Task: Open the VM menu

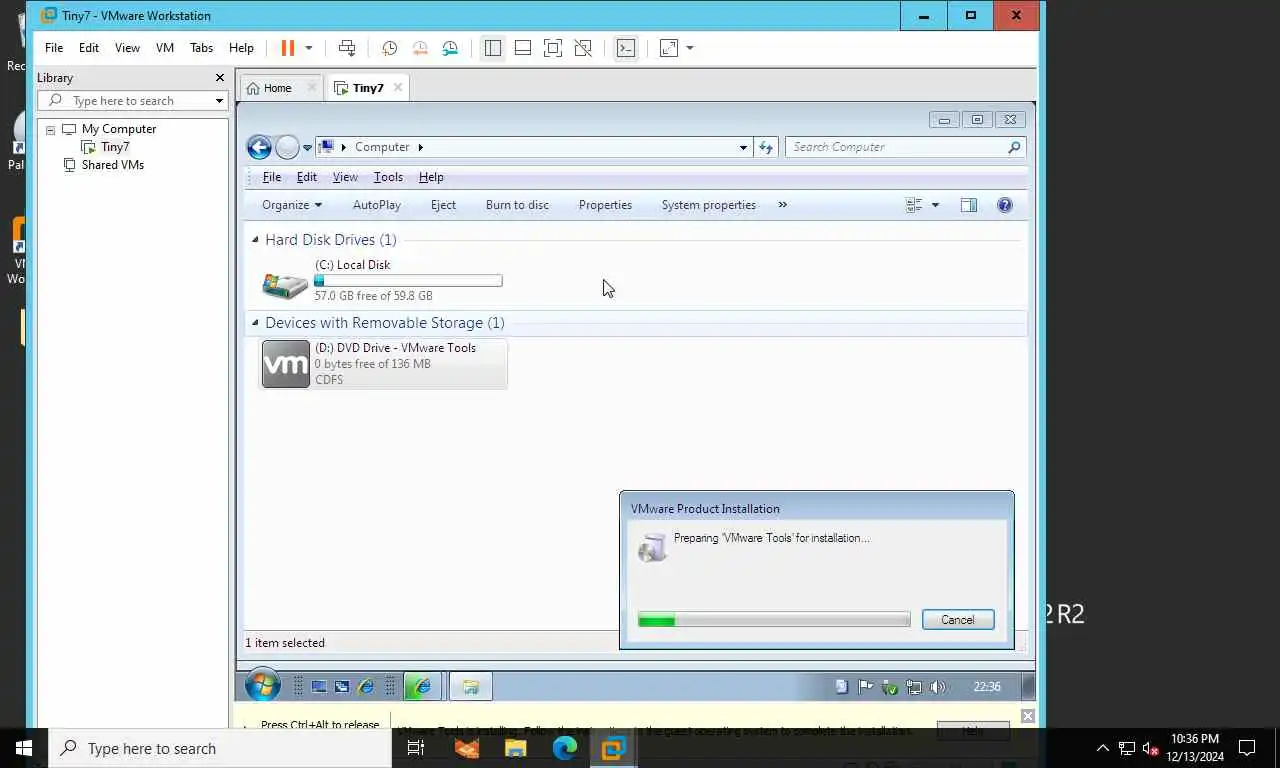Action: 165,48
